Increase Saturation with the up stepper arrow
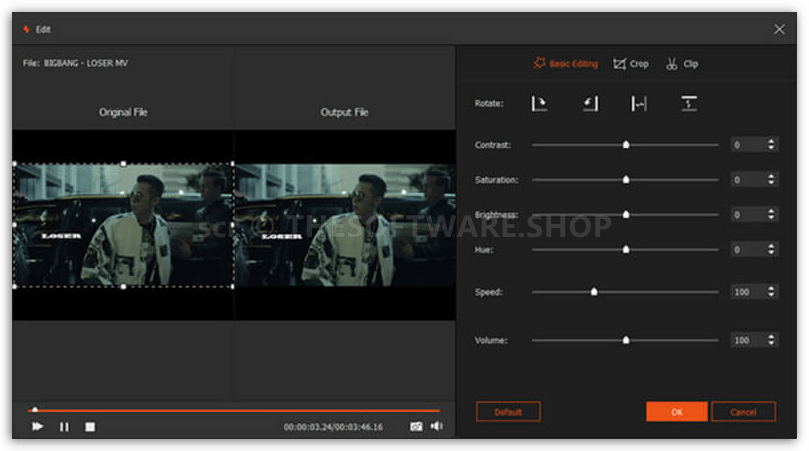809x451 pixels. (x=771, y=176)
